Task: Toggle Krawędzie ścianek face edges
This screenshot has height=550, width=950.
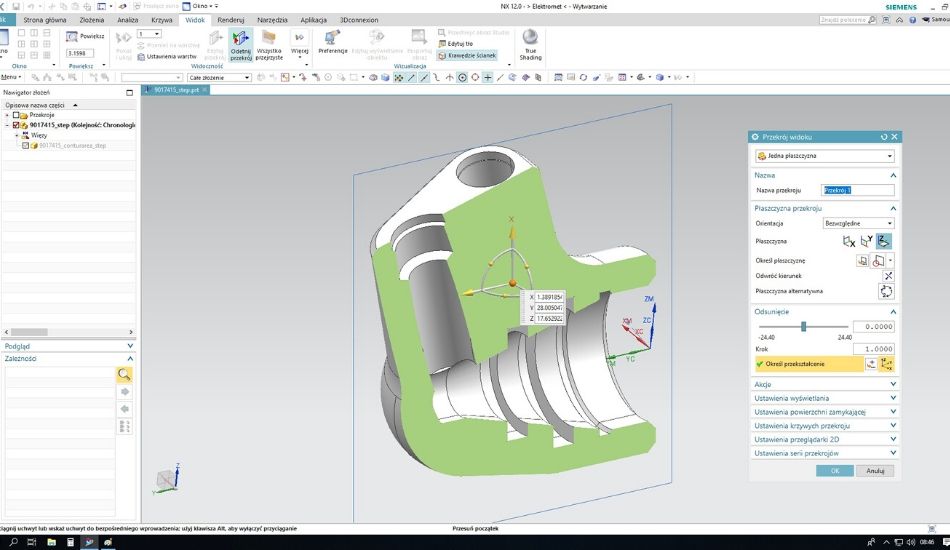Action: (467, 55)
